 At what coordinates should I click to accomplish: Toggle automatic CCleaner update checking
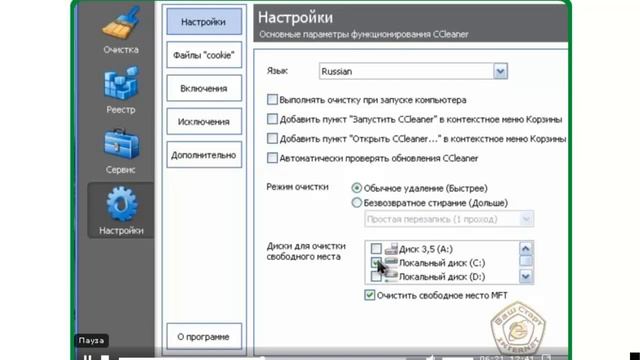tap(272, 158)
